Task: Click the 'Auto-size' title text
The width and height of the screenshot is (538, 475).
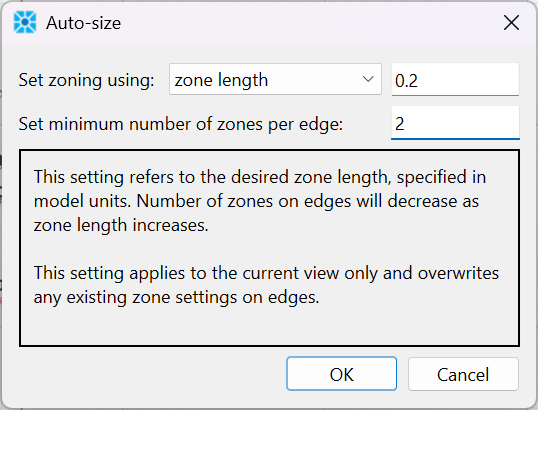Action: (84, 23)
